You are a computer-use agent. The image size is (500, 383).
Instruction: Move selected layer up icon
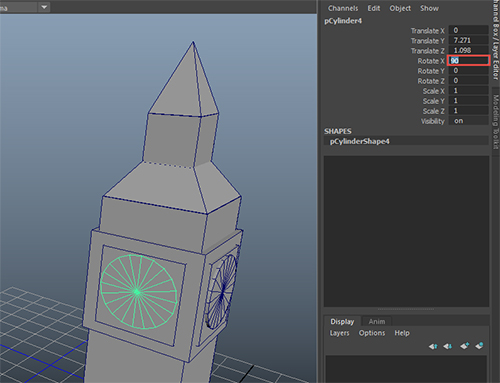(x=433, y=346)
